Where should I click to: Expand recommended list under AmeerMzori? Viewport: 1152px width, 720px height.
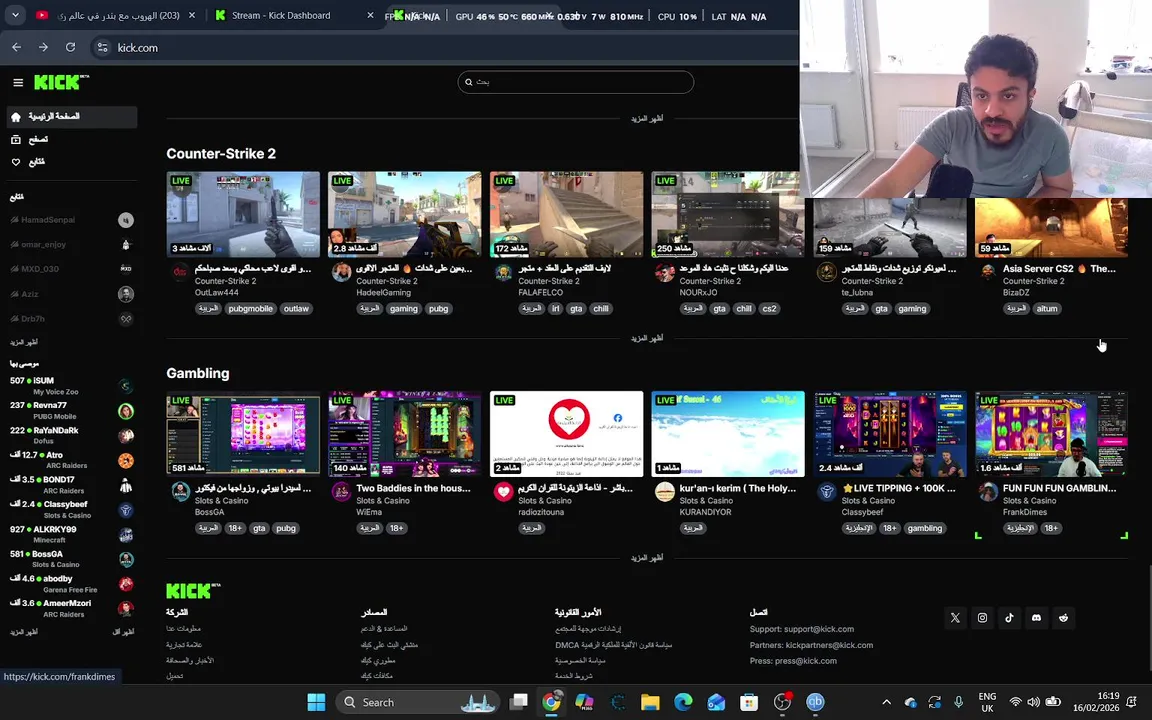point(24,632)
